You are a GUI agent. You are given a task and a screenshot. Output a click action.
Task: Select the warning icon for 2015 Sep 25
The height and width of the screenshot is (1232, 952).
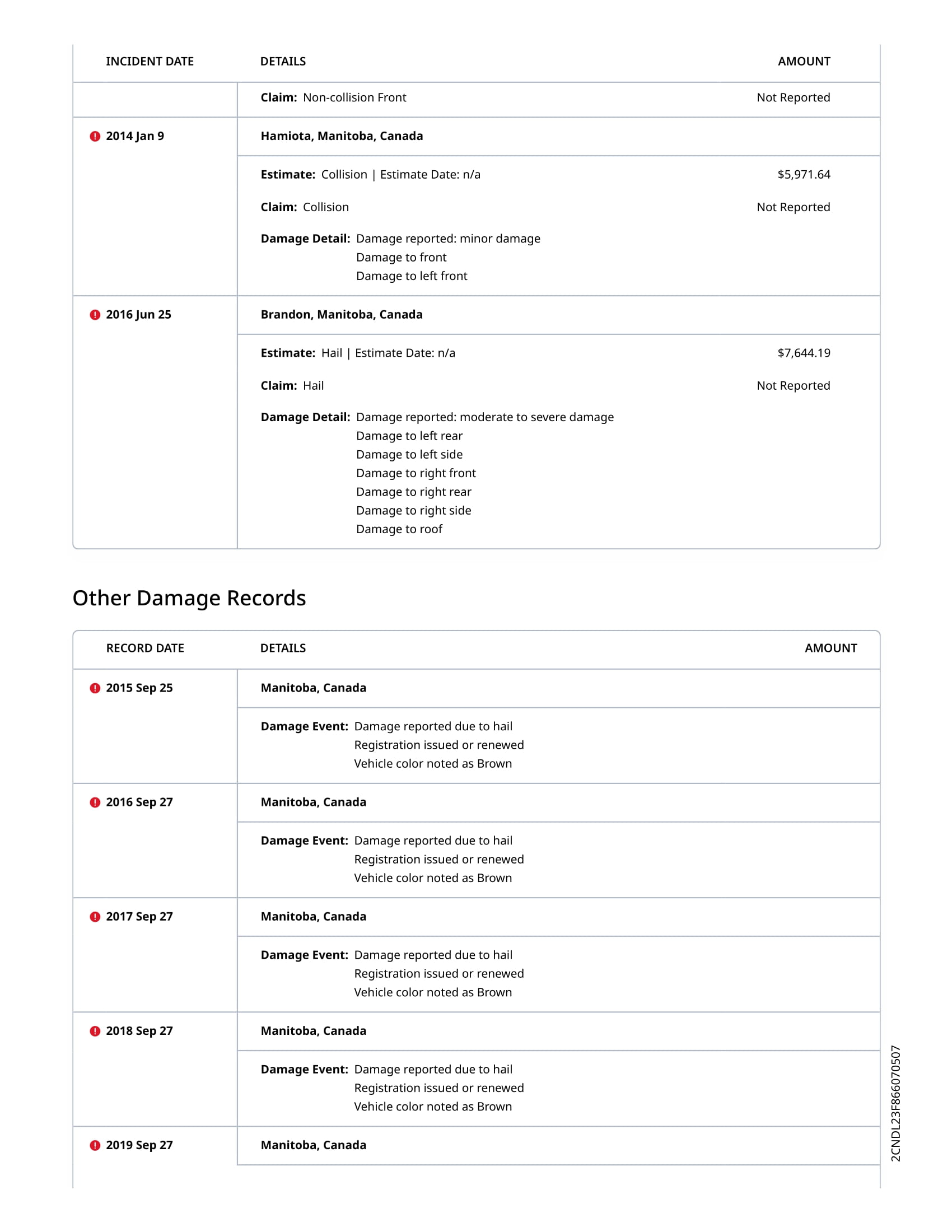[95, 688]
